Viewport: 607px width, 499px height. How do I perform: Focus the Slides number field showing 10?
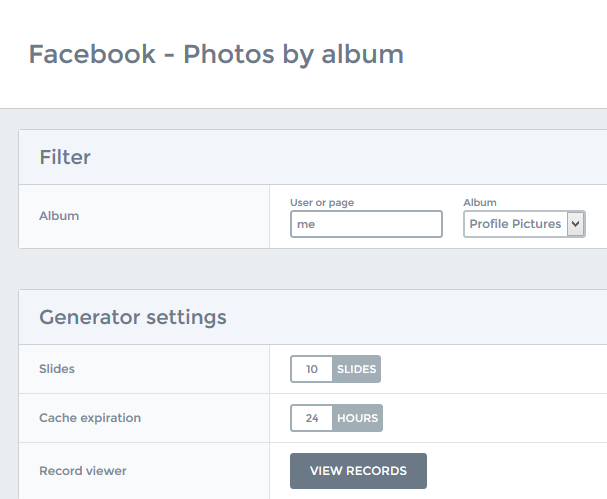click(312, 369)
